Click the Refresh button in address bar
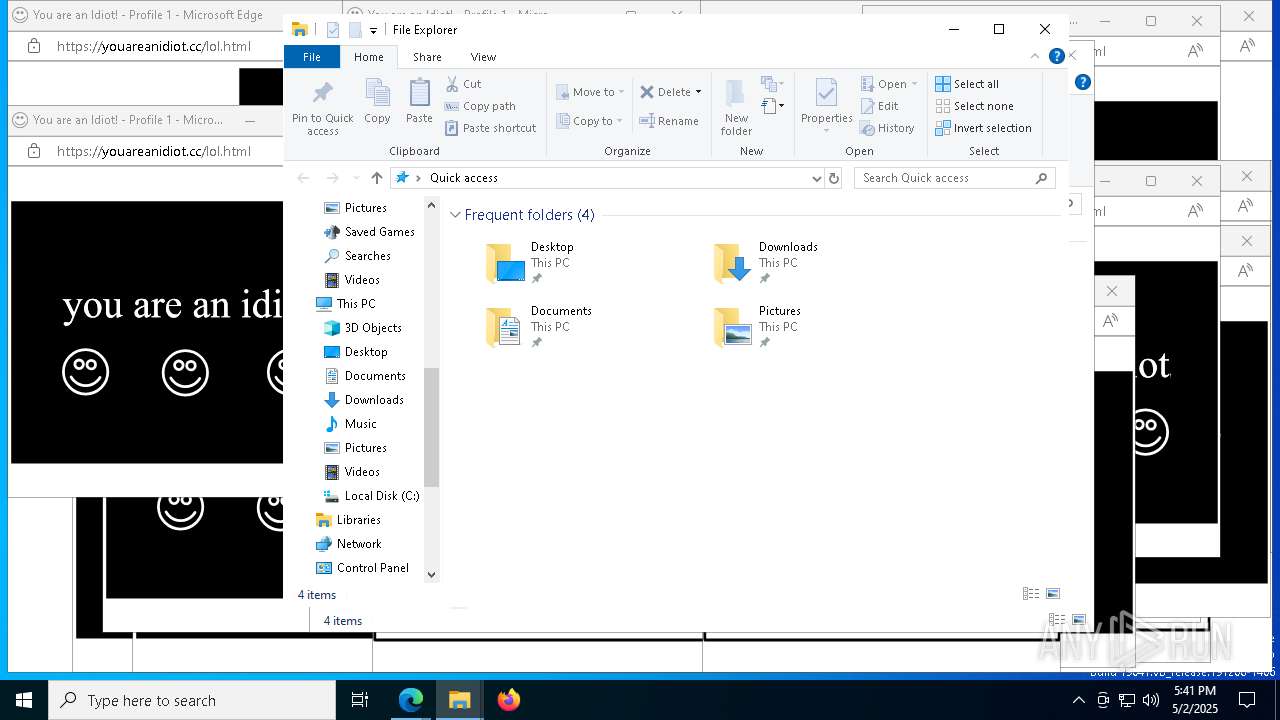 pyautogui.click(x=834, y=178)
